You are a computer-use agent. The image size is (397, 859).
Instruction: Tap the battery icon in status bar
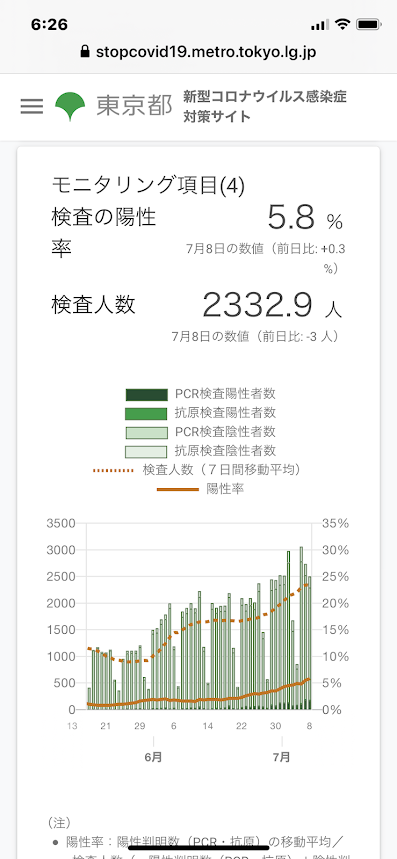(x=369, y=25)
